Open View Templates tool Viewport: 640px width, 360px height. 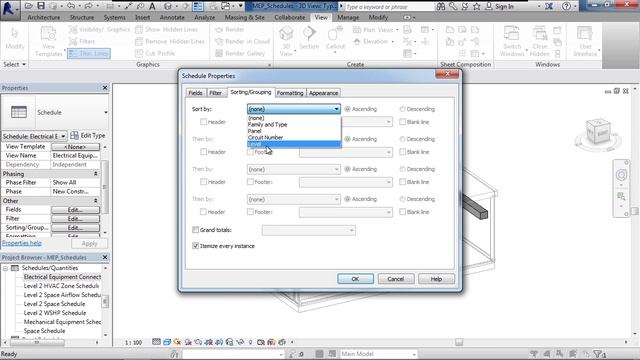[x=49, y=41]
